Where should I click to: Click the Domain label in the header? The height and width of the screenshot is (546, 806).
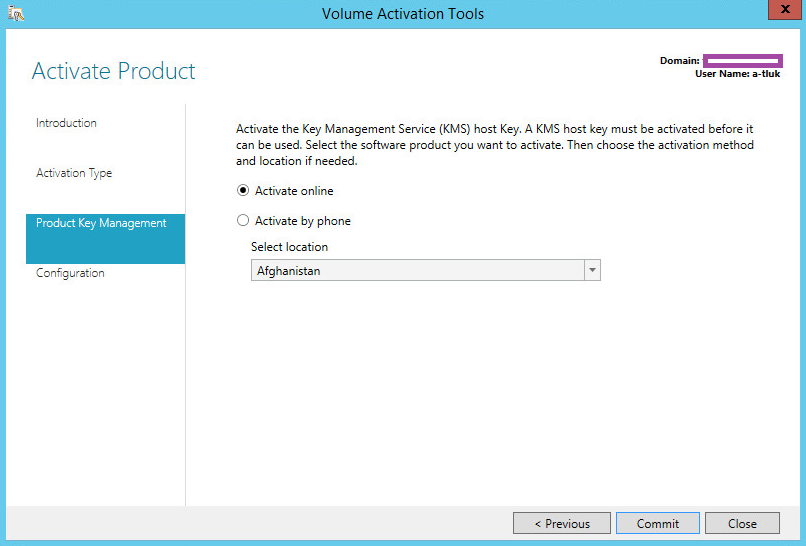click(679, 61)
